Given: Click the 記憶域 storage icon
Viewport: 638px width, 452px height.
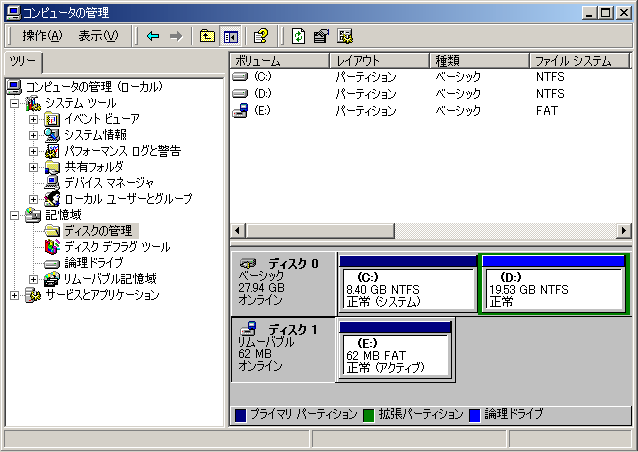Looking at the screenshot, I should (33, 215).
